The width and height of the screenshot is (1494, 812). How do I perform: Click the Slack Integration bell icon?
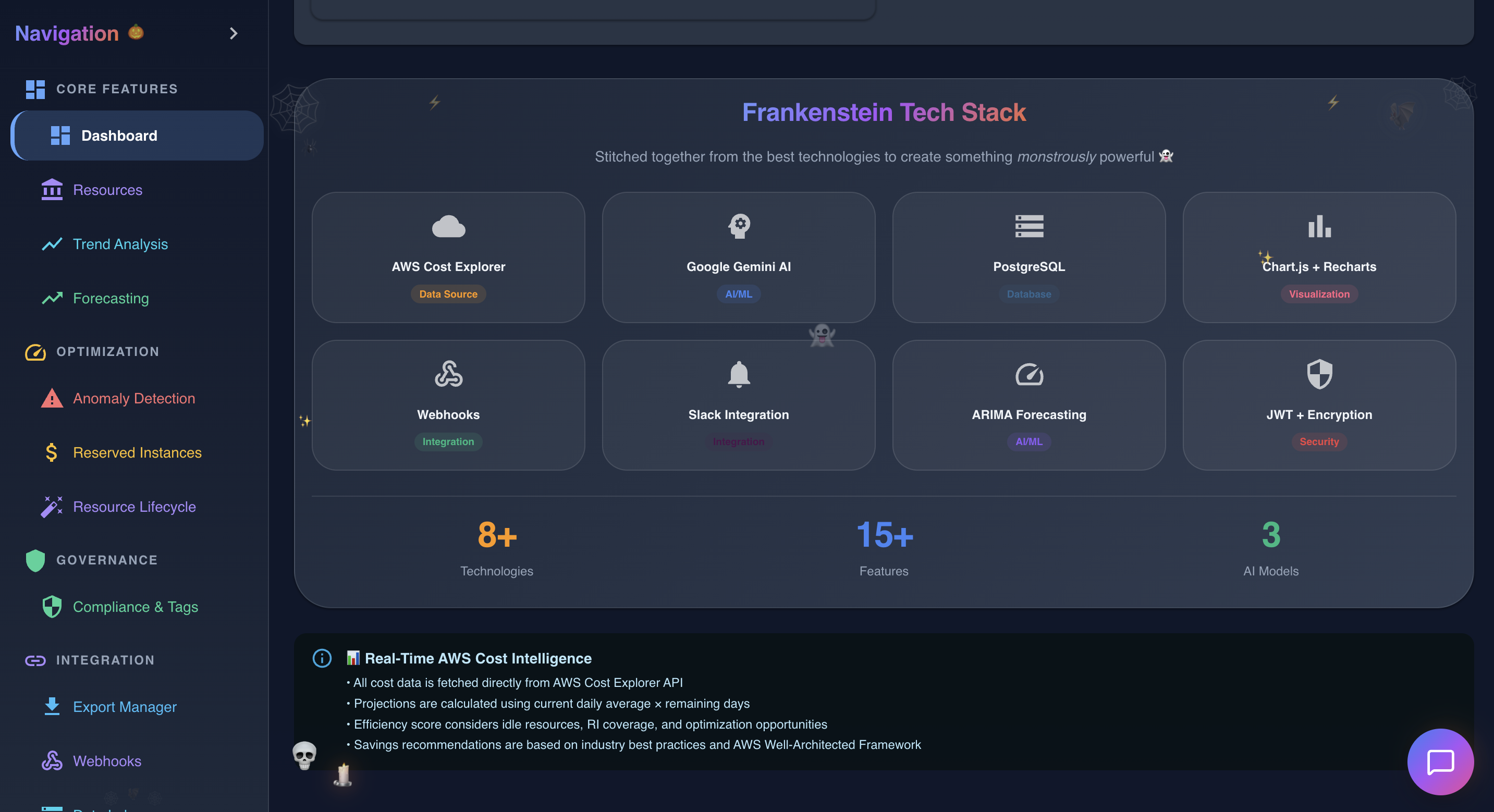[738, 374]
